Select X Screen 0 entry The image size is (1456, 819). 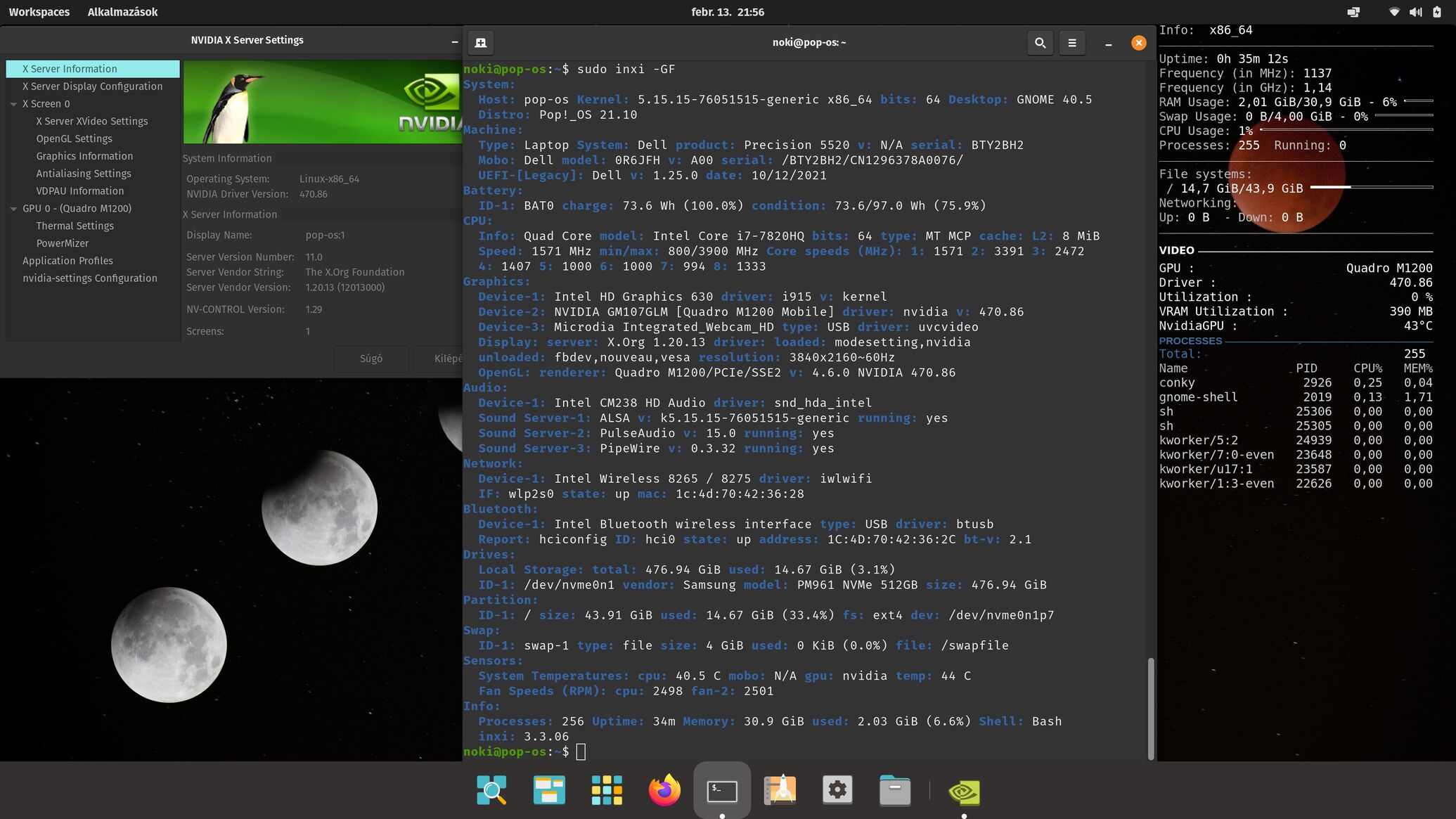46,104
